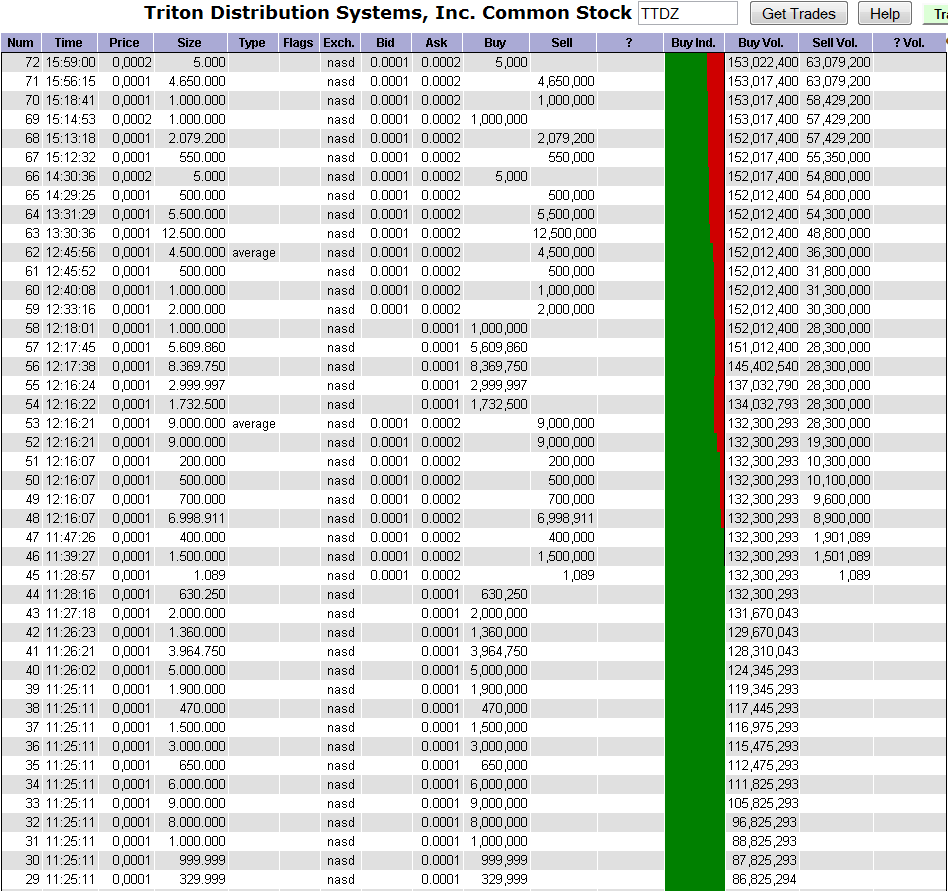Click the Get Trades button

coord(798,14)
